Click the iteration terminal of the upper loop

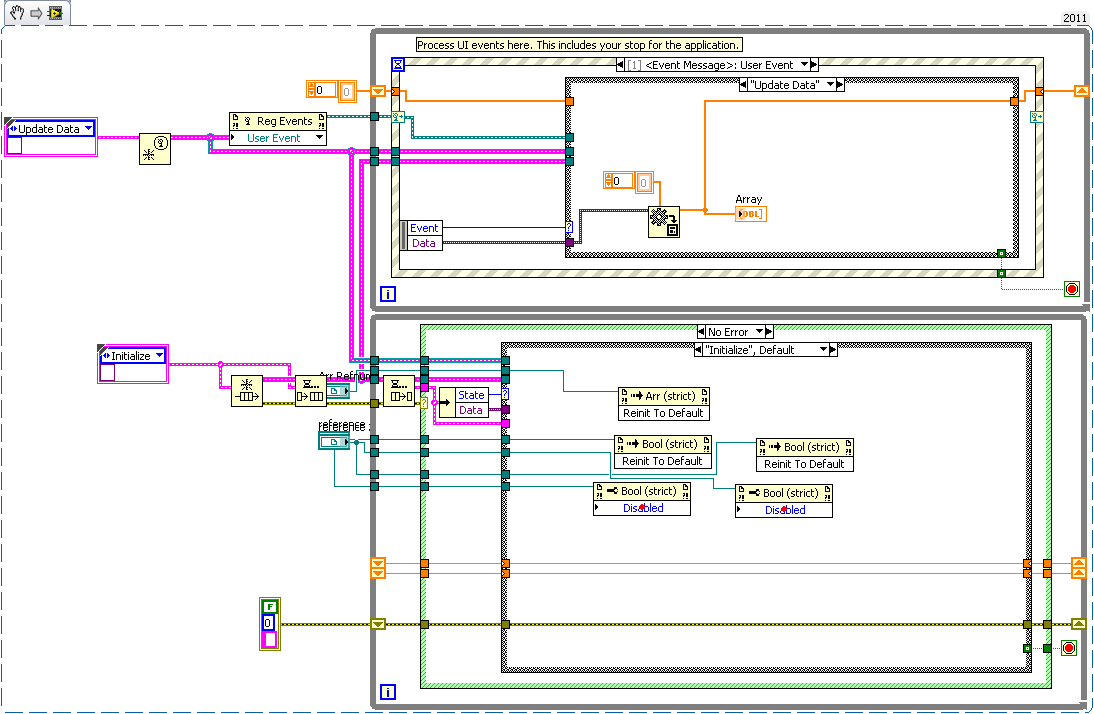pos(388,294)
